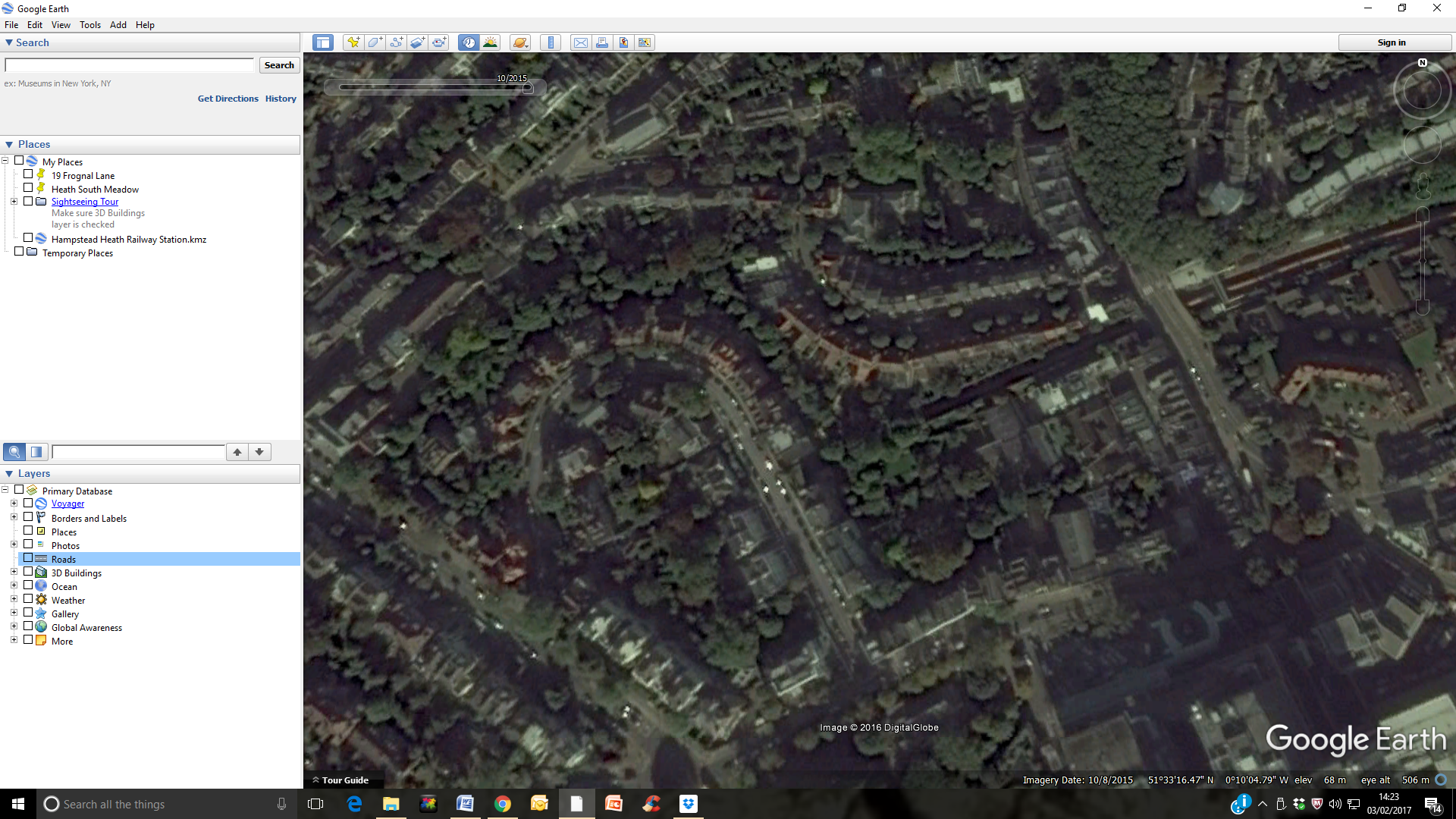Email the current view icon
Screen dimensions: 1456x819
click(580, 42)
